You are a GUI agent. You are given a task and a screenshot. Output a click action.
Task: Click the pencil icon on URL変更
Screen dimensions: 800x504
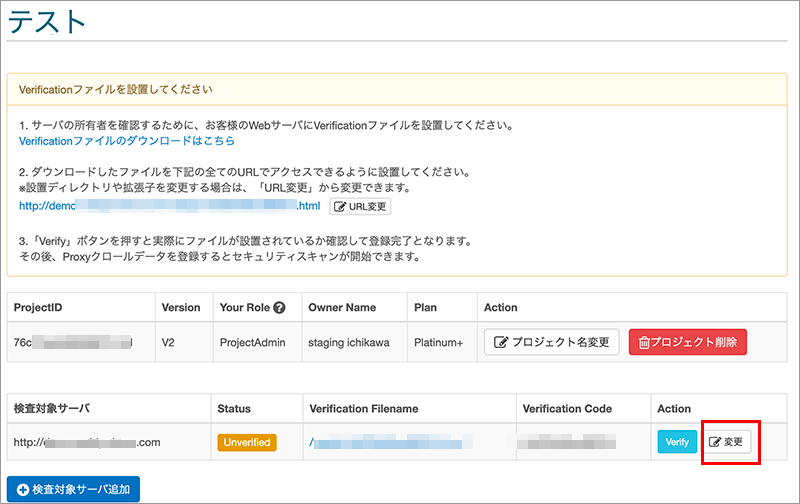point(339,206)
